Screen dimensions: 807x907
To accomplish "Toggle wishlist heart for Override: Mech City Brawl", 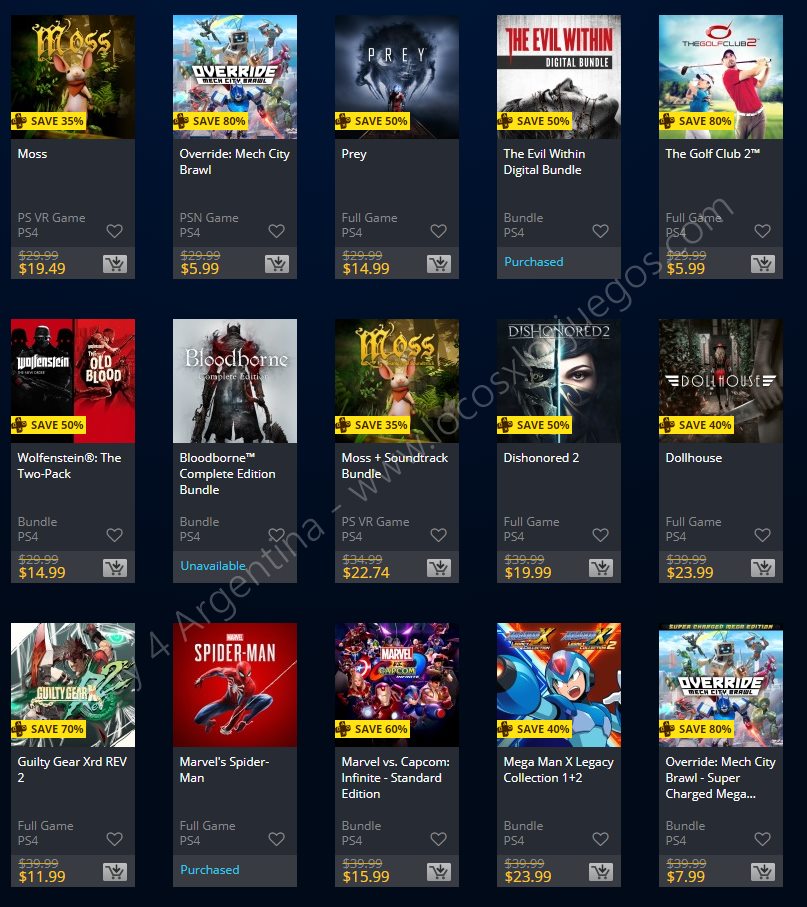I will (x=277, y=231).
